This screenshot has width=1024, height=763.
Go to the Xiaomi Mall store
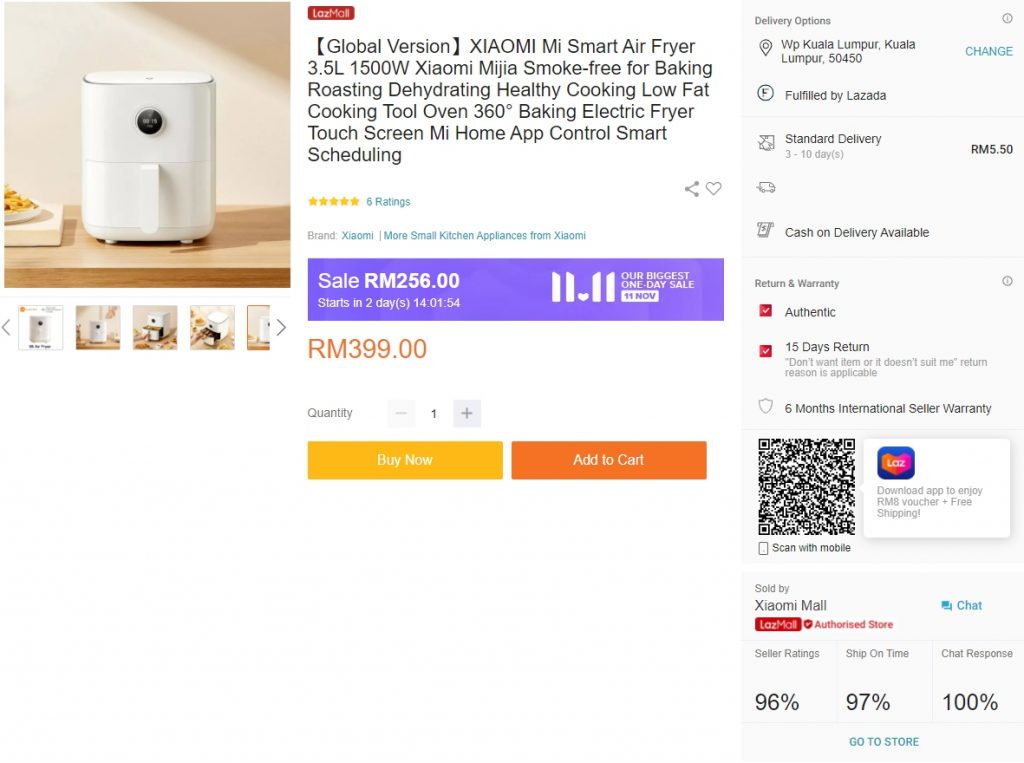[884, 742]
